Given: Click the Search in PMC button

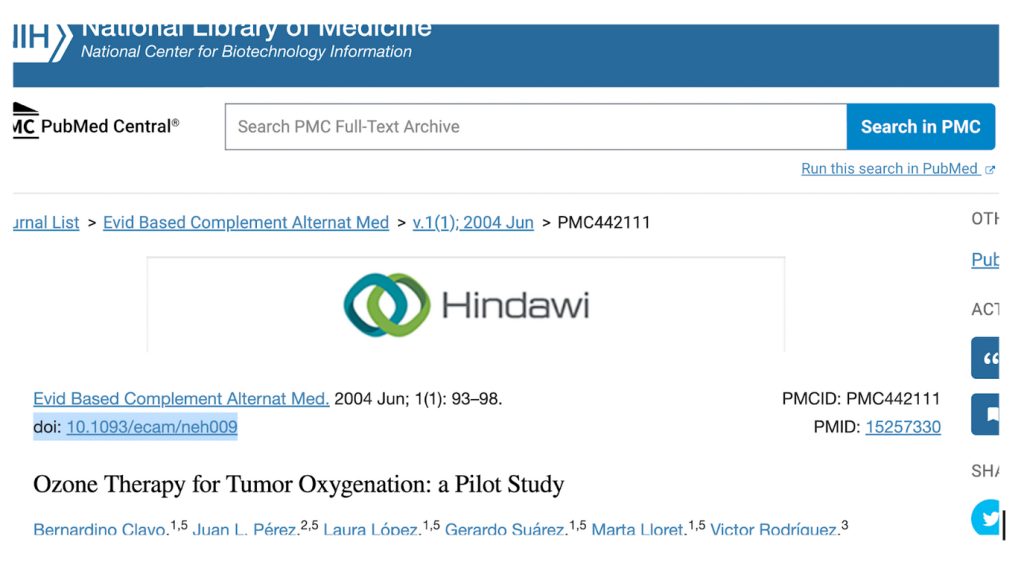Looking at the screenshot, I should [x=921, y=127].
